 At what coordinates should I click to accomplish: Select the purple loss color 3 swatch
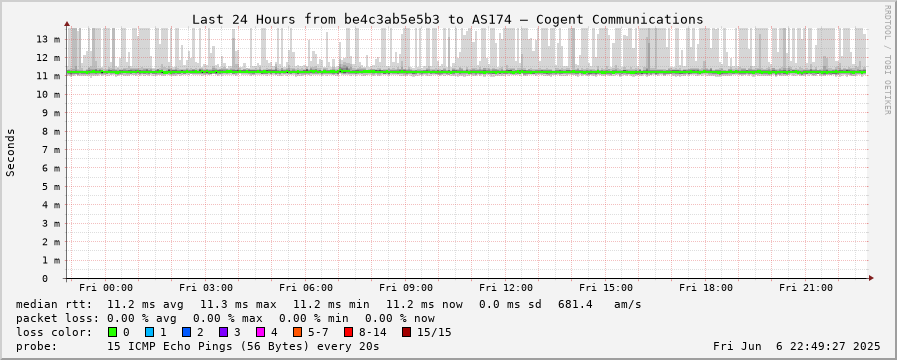[x=223, y=332]
